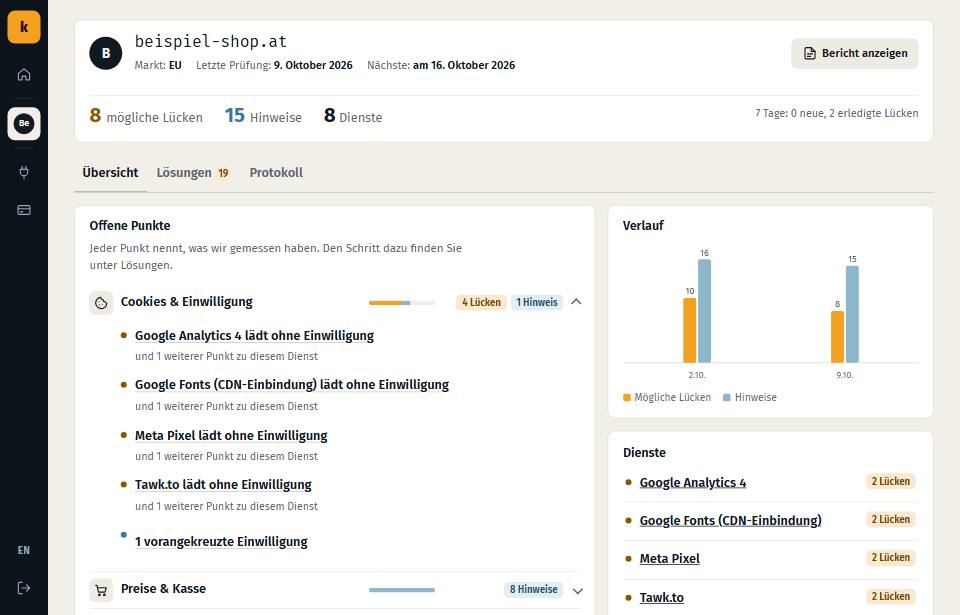Click the orange k logo icon
Viewport: 960px width, 615px height.
click(x=24, y=27)
